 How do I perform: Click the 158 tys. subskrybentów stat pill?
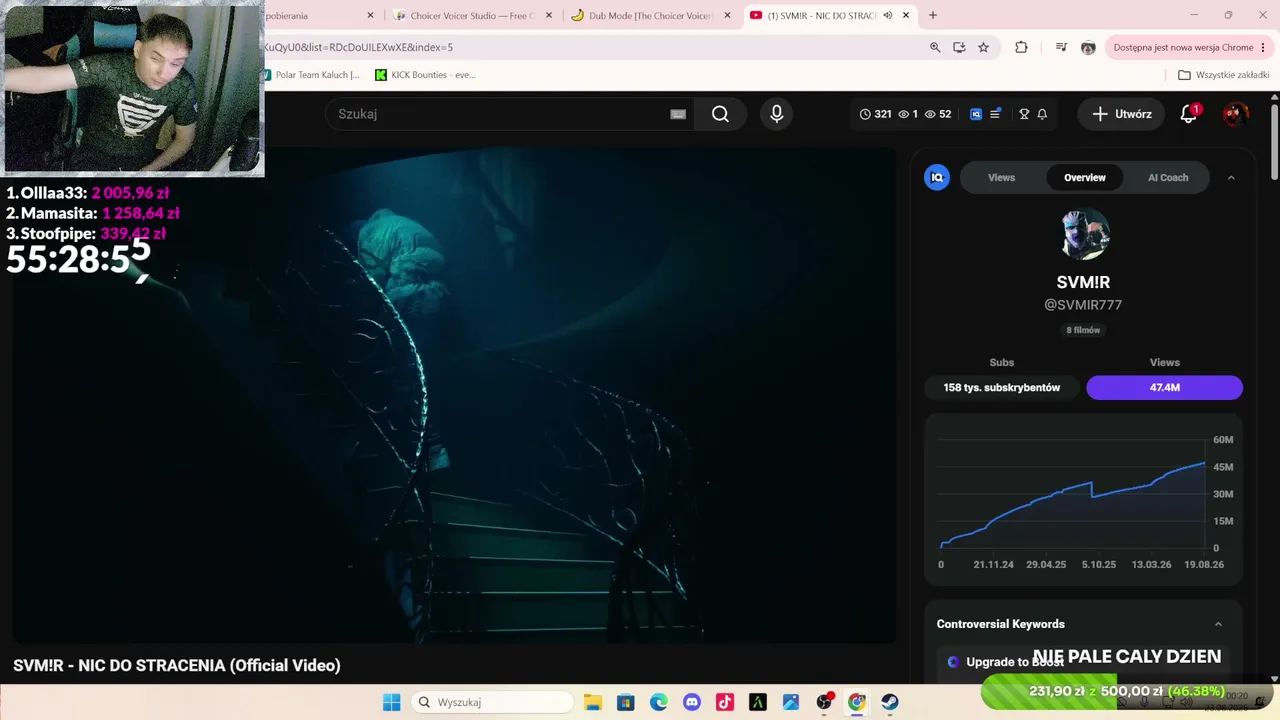(1001, 387)
